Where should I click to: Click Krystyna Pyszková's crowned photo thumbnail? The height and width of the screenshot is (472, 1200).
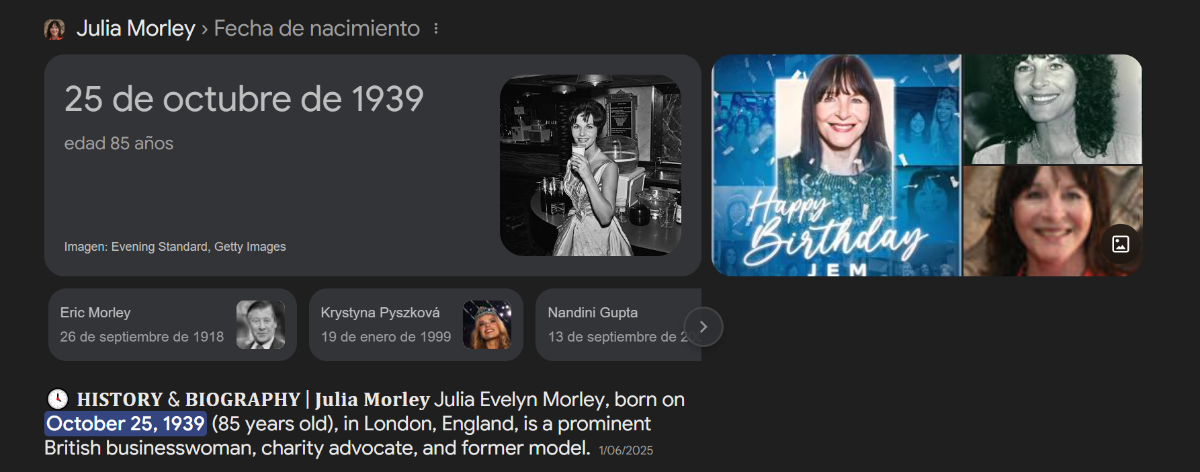point(487,325)
